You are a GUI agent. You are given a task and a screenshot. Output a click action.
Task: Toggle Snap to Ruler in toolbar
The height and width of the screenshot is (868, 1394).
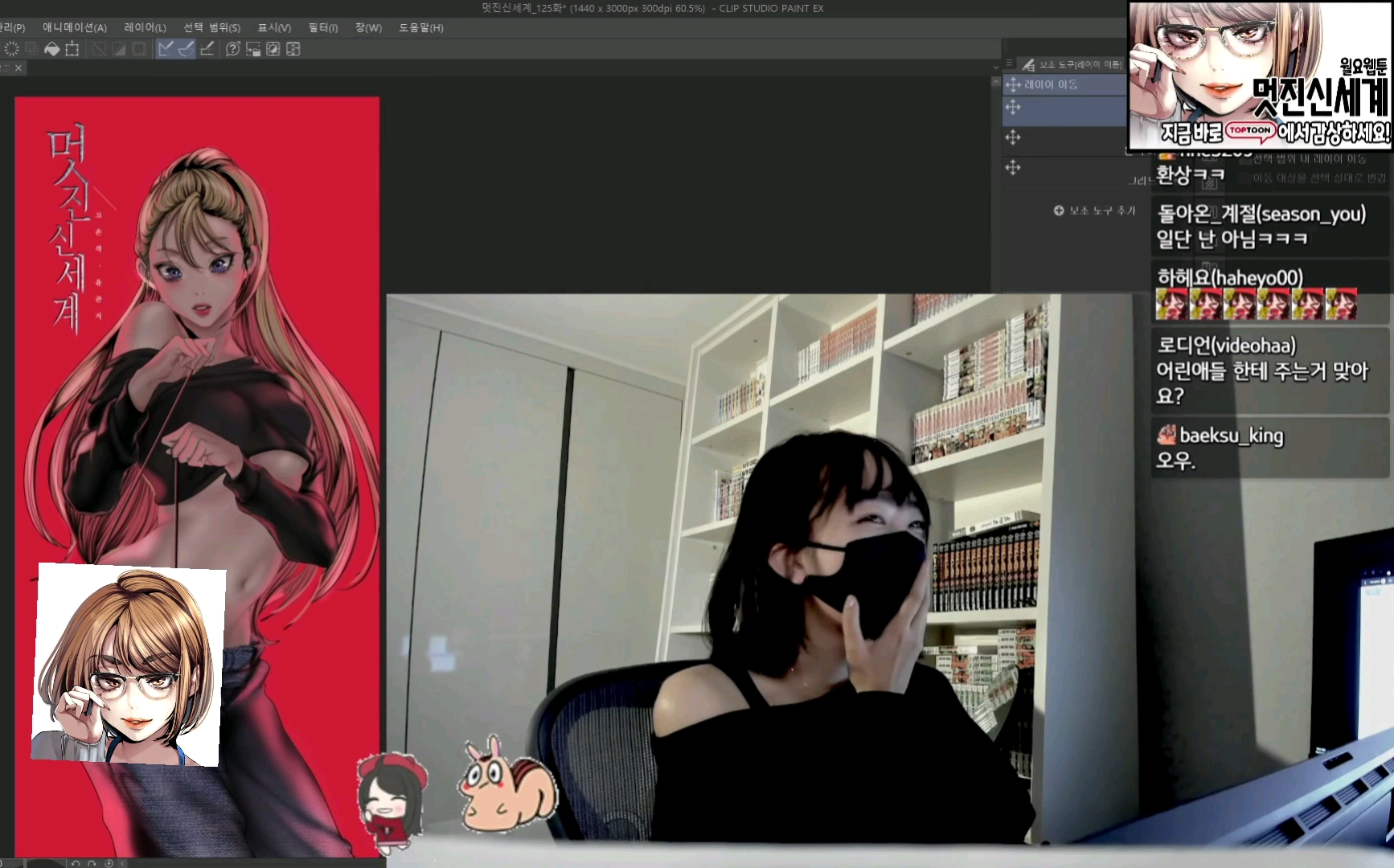pos(166,49)
